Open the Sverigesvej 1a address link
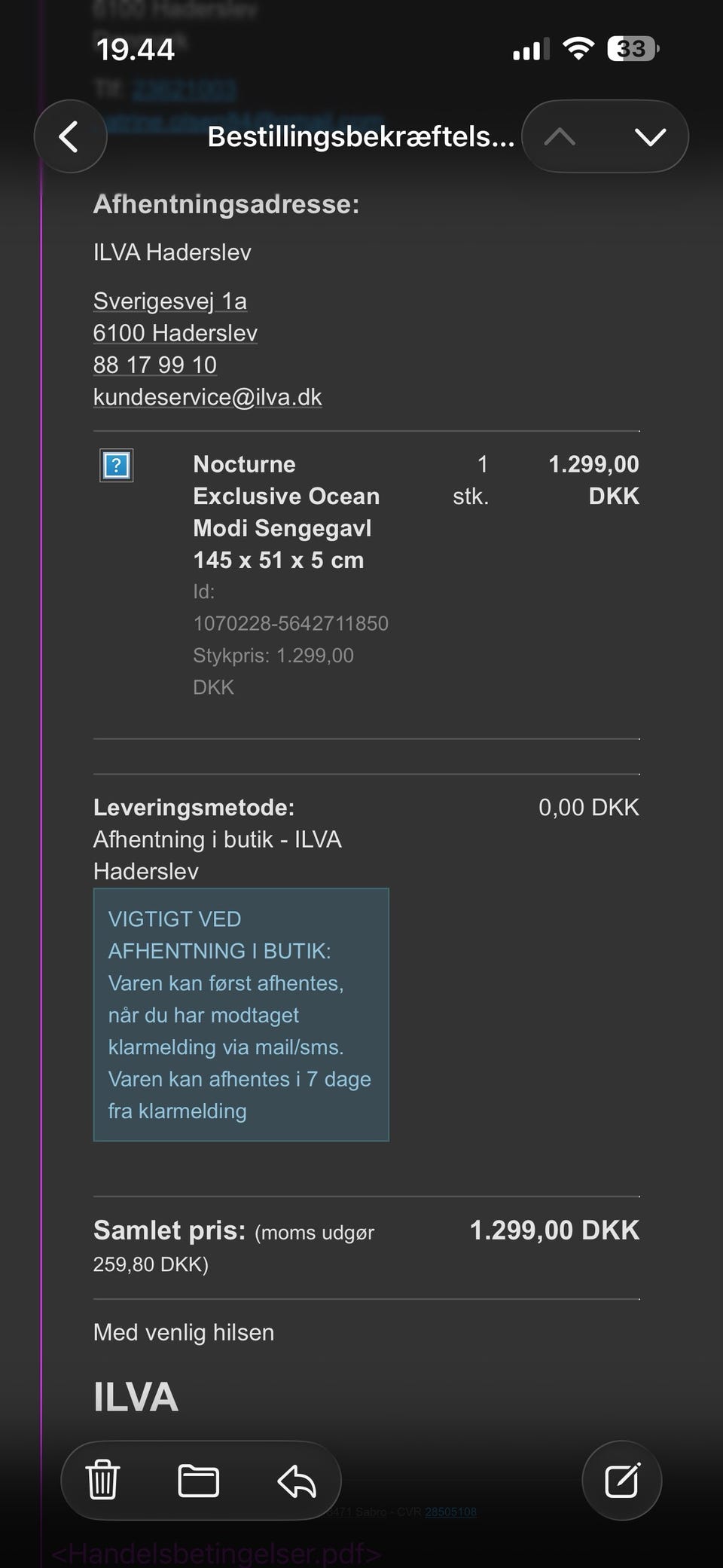This screenshot has height=1568, width=723. pyautogui.click(x=170, y=301)
